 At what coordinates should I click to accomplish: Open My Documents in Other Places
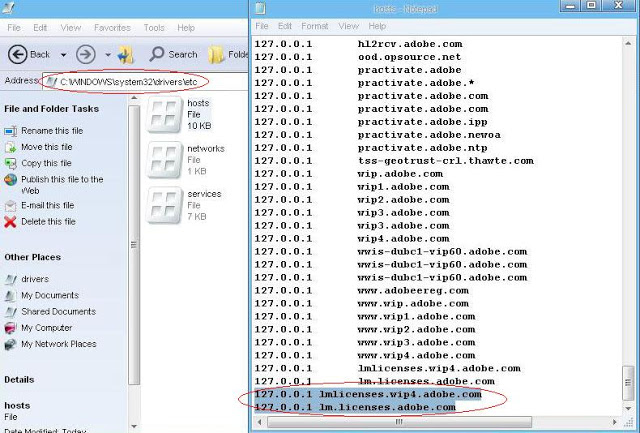click(50, 295)
